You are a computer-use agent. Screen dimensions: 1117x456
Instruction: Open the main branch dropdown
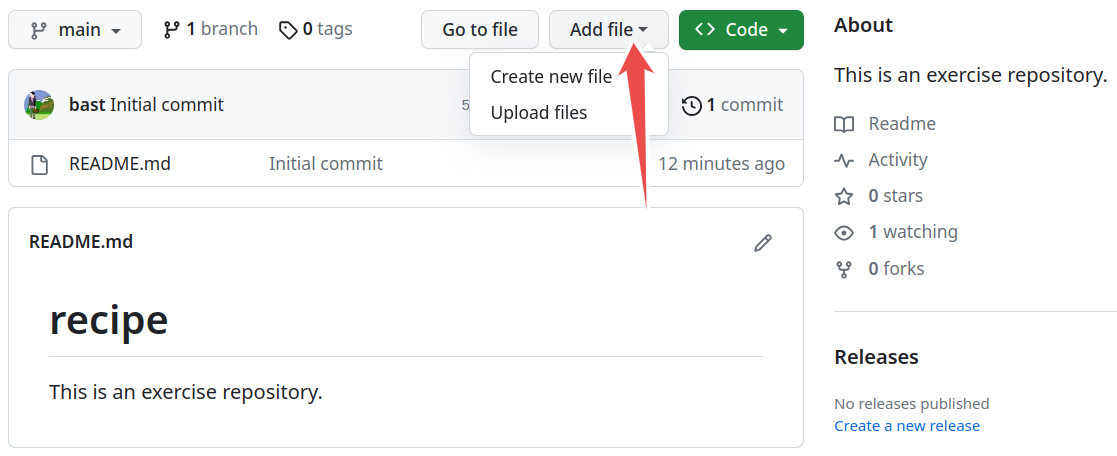coord(75,30)
